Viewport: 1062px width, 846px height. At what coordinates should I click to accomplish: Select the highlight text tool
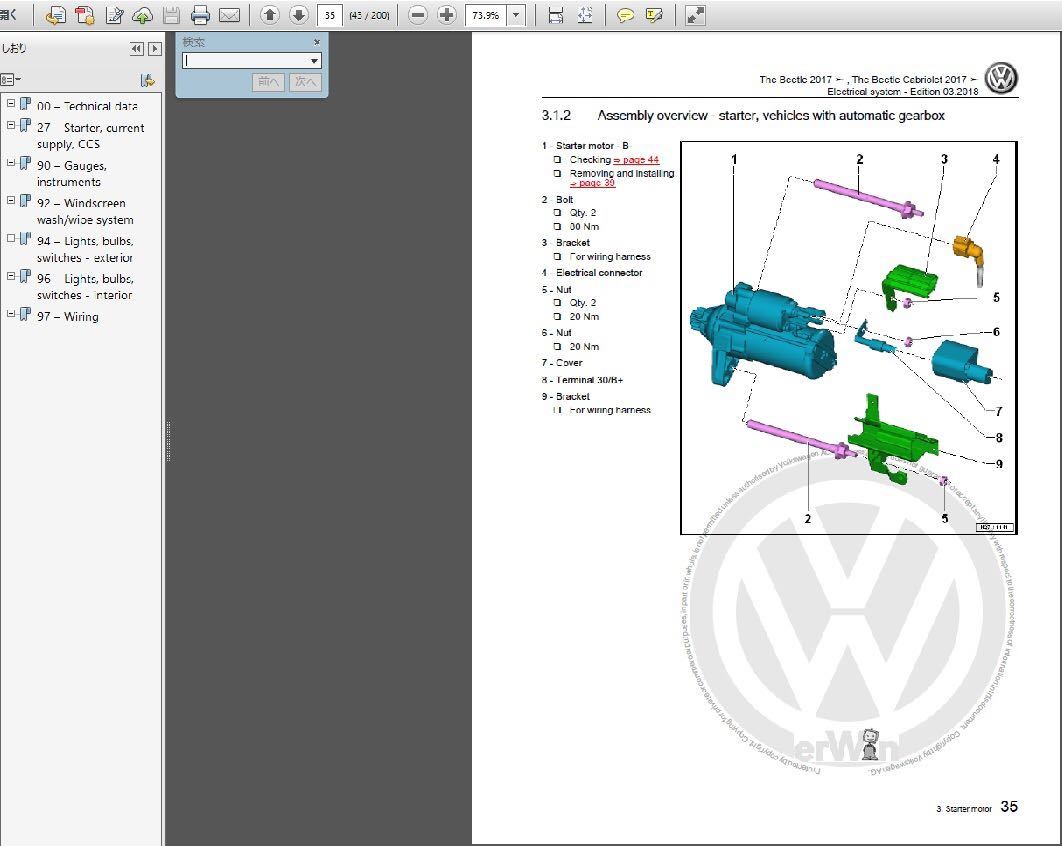click(x=654, y=15)
